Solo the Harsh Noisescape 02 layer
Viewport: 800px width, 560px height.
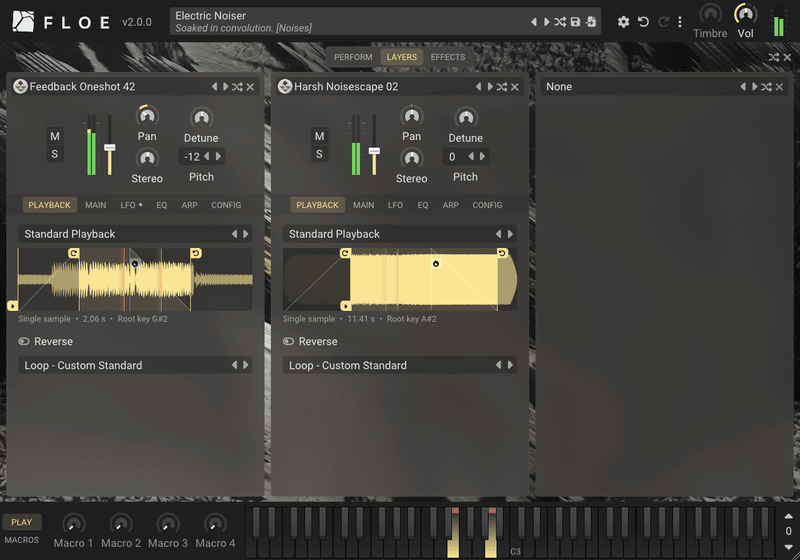319,154
